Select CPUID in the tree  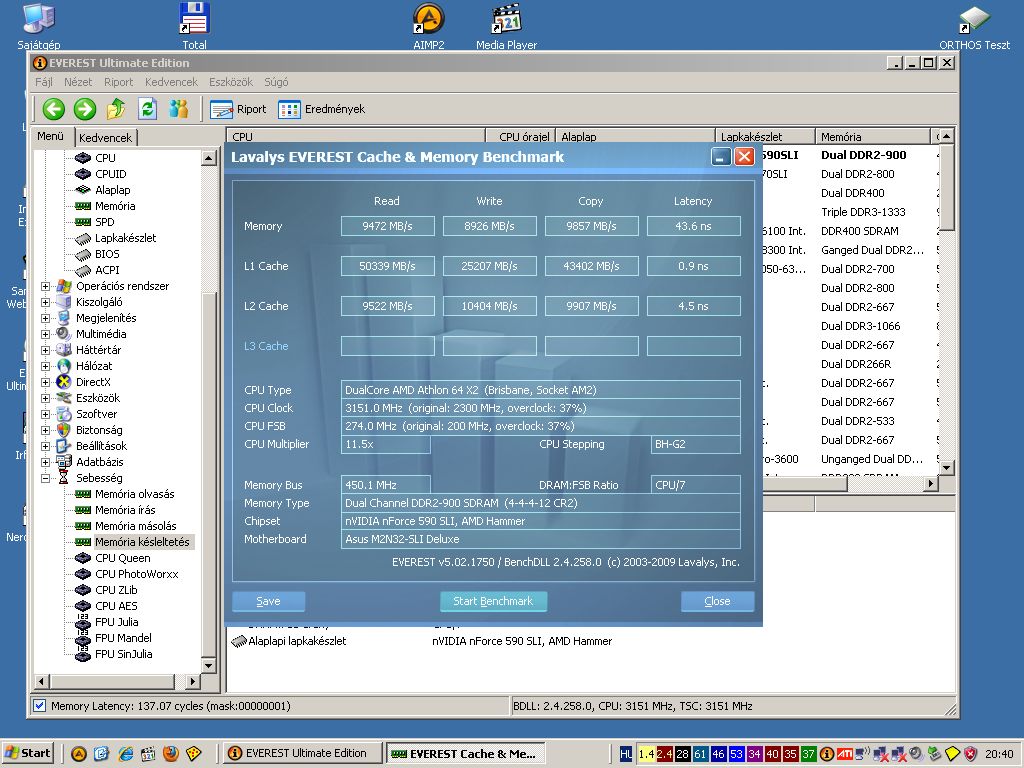[110, 174]
